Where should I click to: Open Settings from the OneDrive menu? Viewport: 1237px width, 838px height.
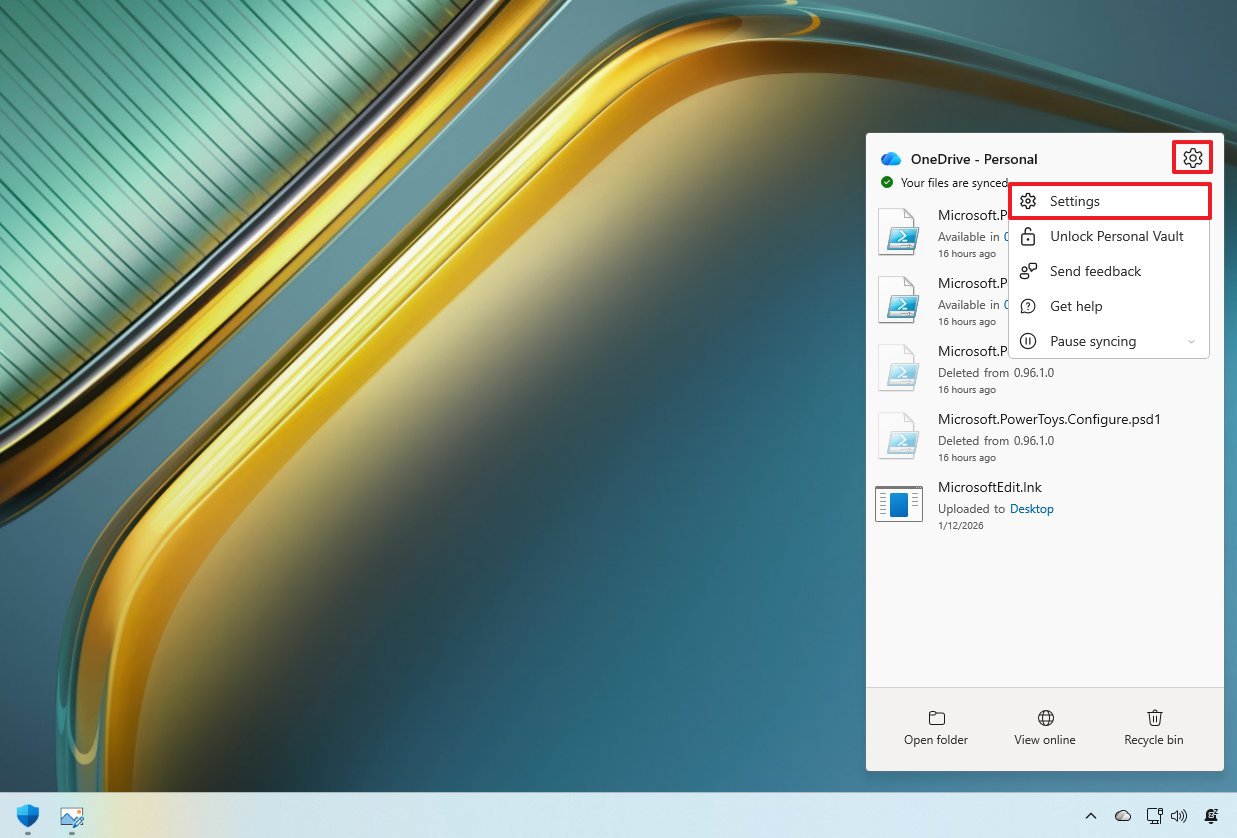[1074, 201]
